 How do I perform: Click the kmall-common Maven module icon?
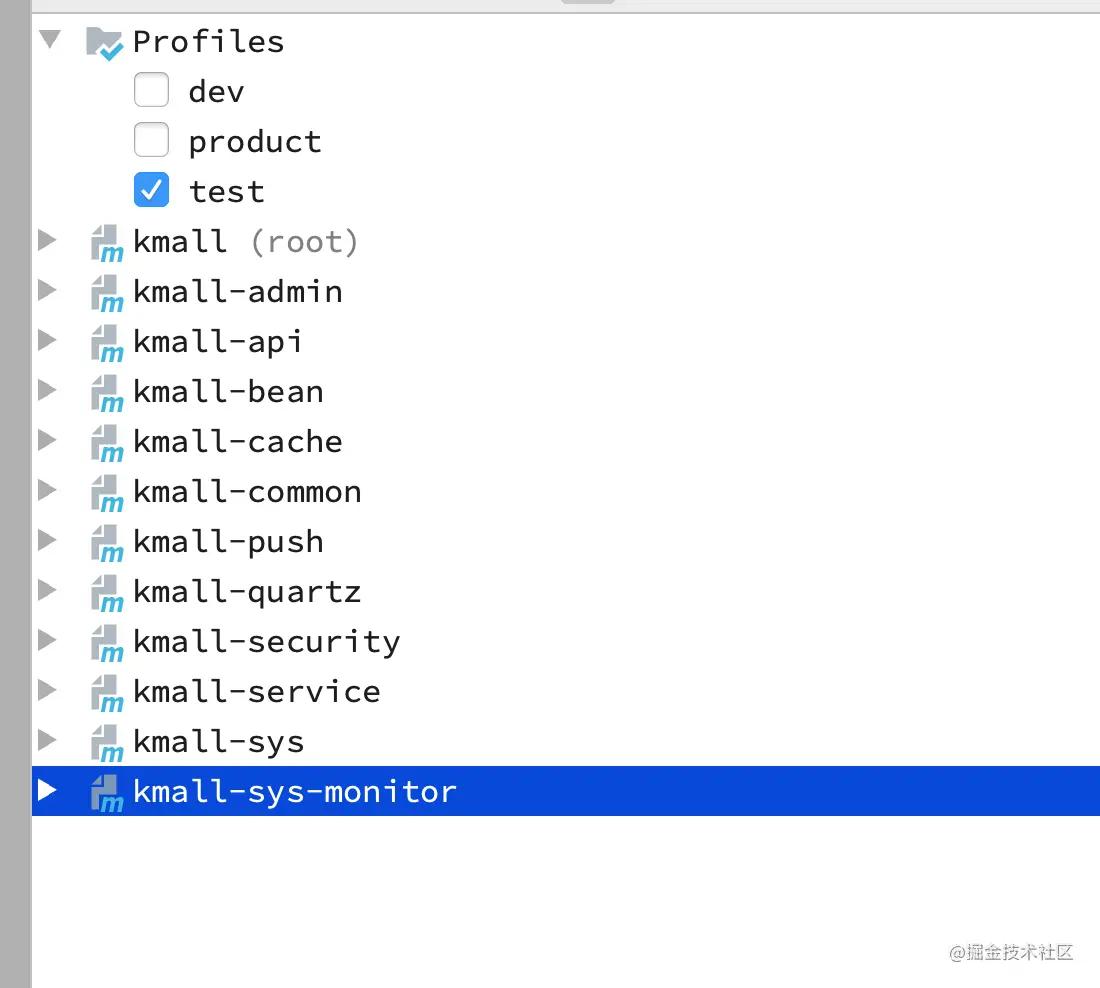pyautogui.click(x=107, y=493)
